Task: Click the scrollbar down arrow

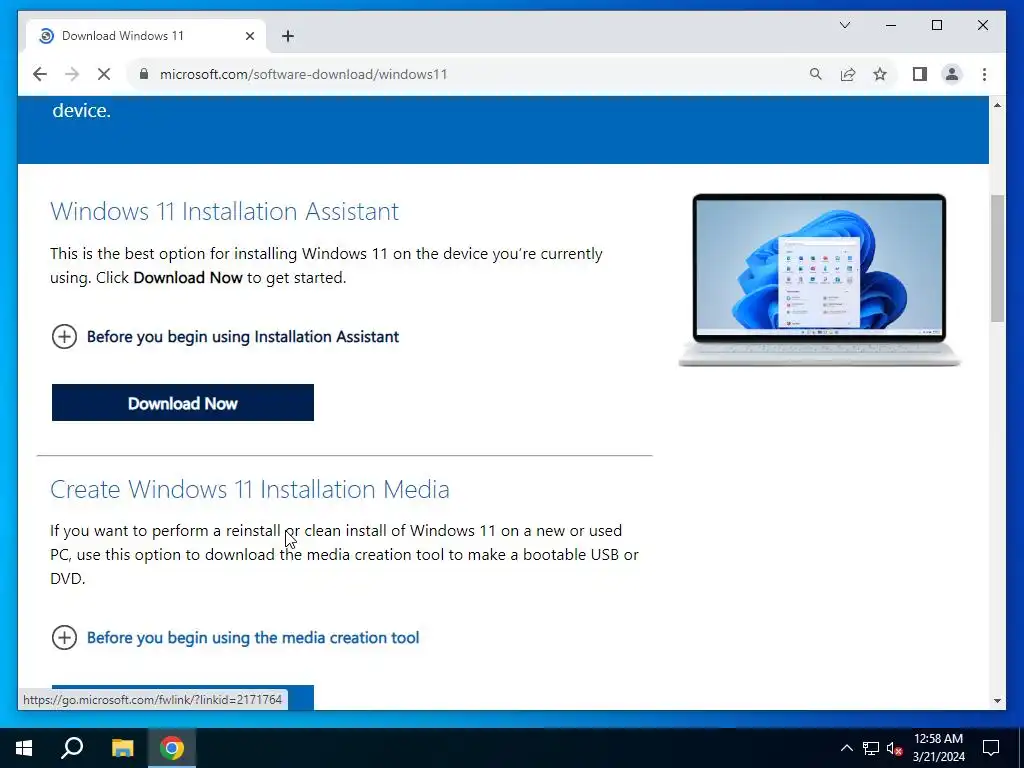Action: tap(997, 701)
